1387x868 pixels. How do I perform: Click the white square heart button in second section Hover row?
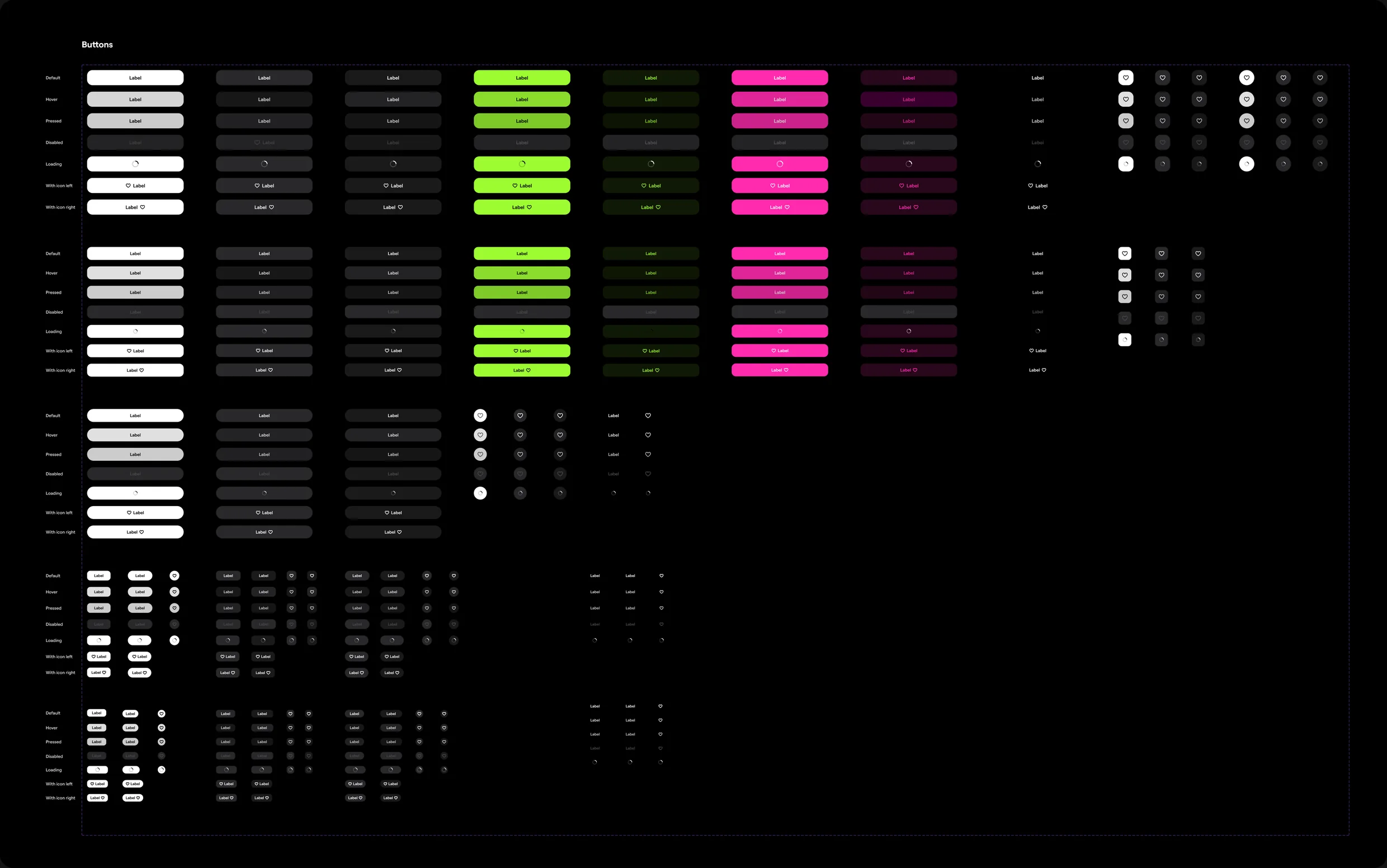click(1125, 275)
